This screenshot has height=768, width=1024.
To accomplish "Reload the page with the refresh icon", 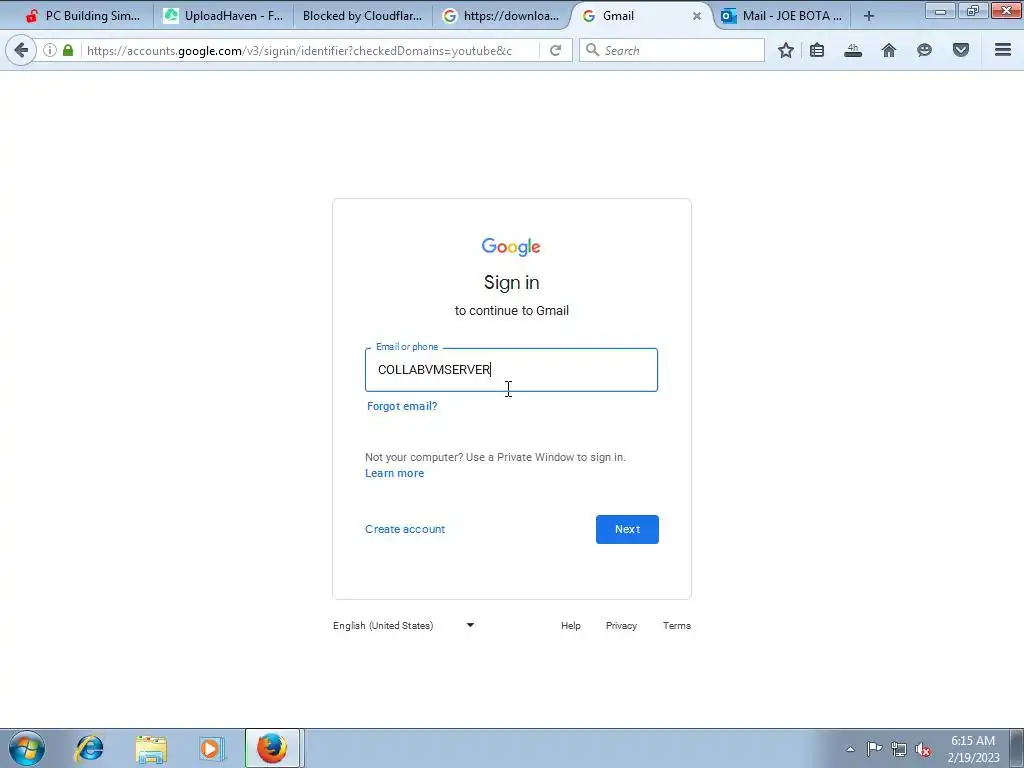I will [556, 50].
